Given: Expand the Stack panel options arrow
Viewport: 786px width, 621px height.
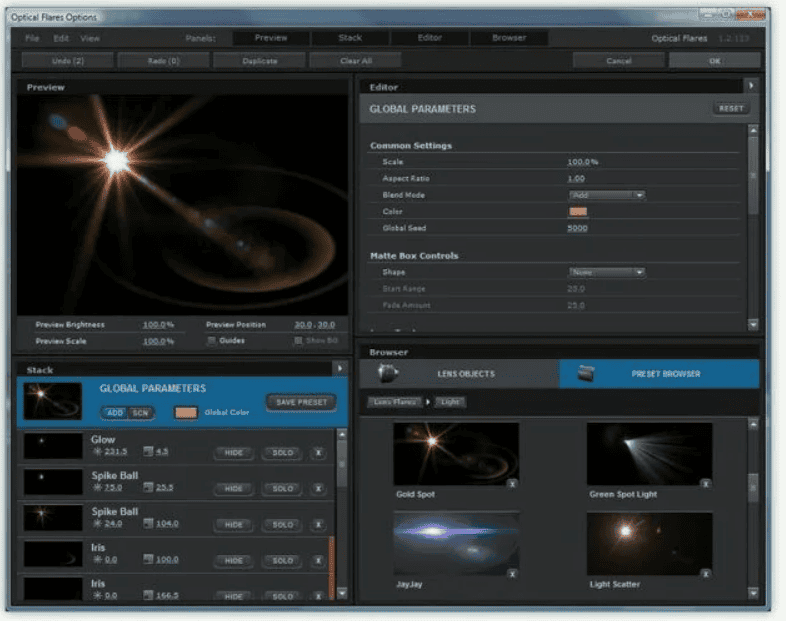Looking at the screenshot, I should point(340,369).
